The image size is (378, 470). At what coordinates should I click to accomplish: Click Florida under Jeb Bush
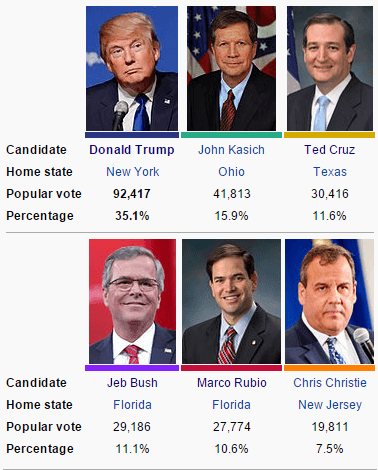[132, 405]
